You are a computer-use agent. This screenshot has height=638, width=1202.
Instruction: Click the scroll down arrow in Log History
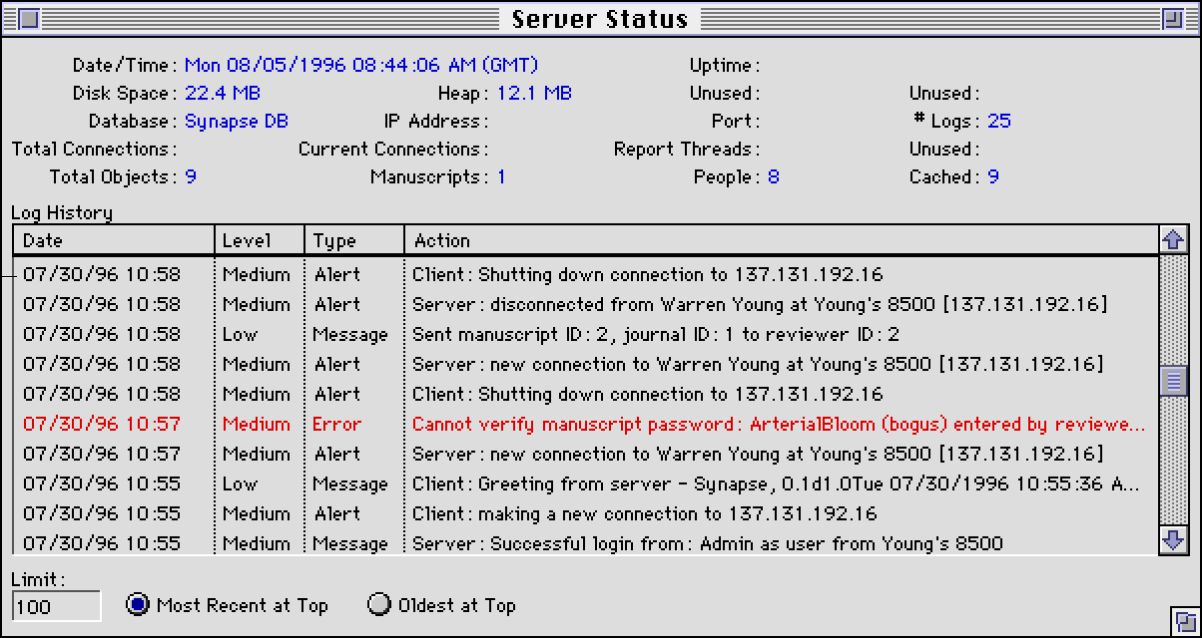[1172, 539]
